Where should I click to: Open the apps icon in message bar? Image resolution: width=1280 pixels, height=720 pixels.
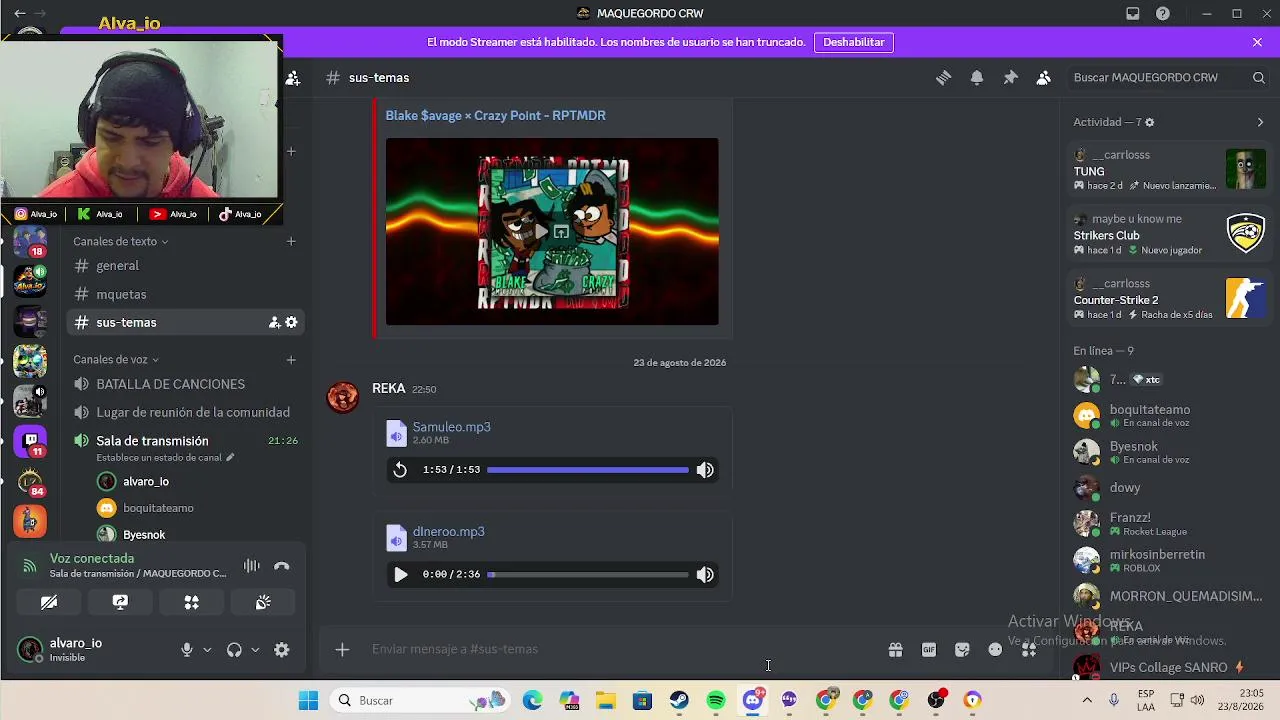click(1029, 650)
